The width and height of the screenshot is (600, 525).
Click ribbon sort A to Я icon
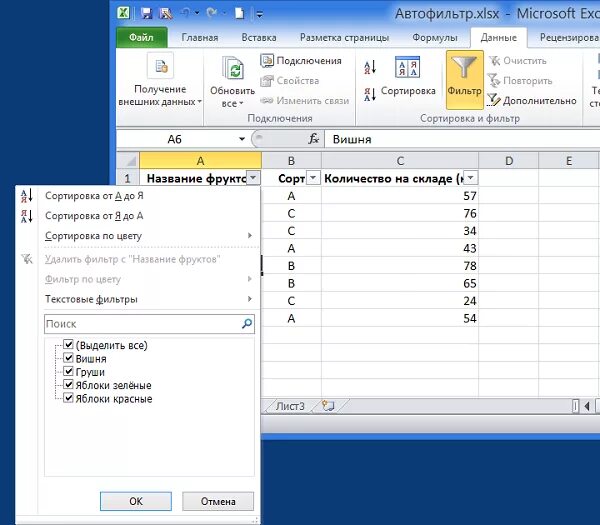point(370,67)
